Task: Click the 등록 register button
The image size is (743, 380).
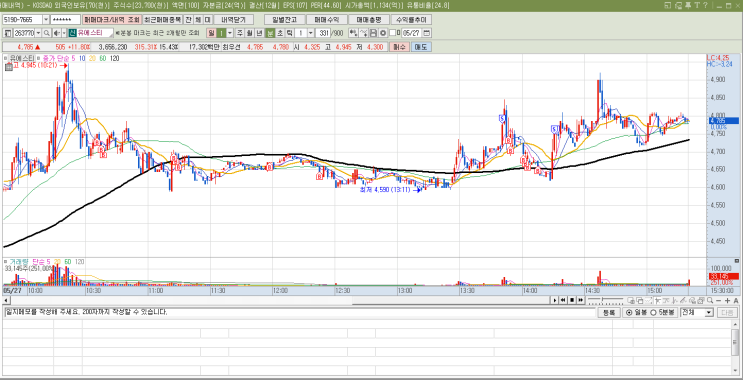Action: point(609,312)
